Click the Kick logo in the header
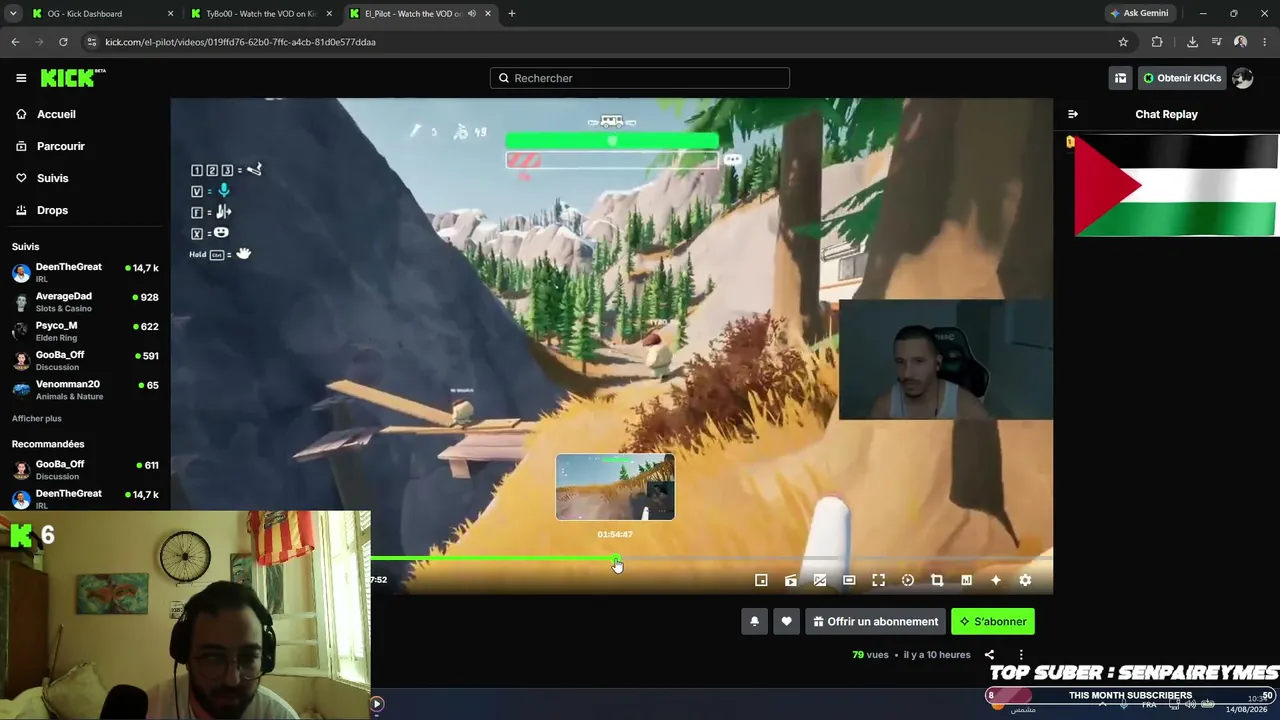This screenshot has height=720, width=1280. [72, 78]
